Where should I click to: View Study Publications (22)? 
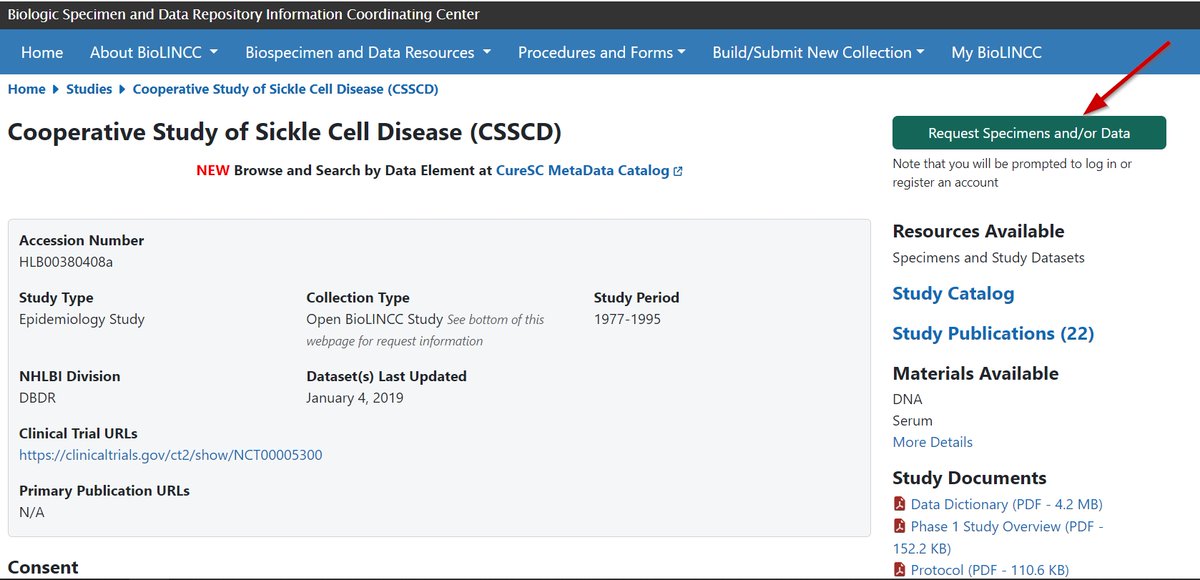(993, 333)
